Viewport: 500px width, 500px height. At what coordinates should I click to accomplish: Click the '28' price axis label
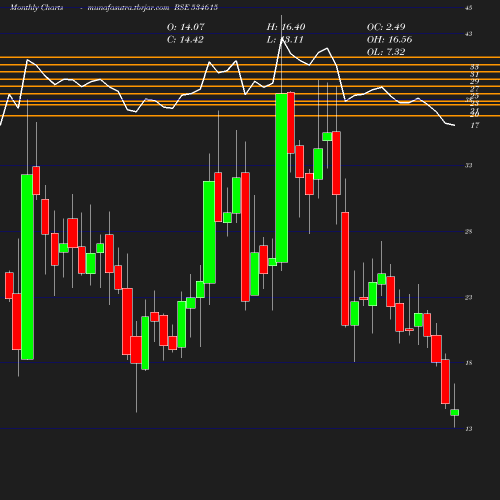click(469, 232)
